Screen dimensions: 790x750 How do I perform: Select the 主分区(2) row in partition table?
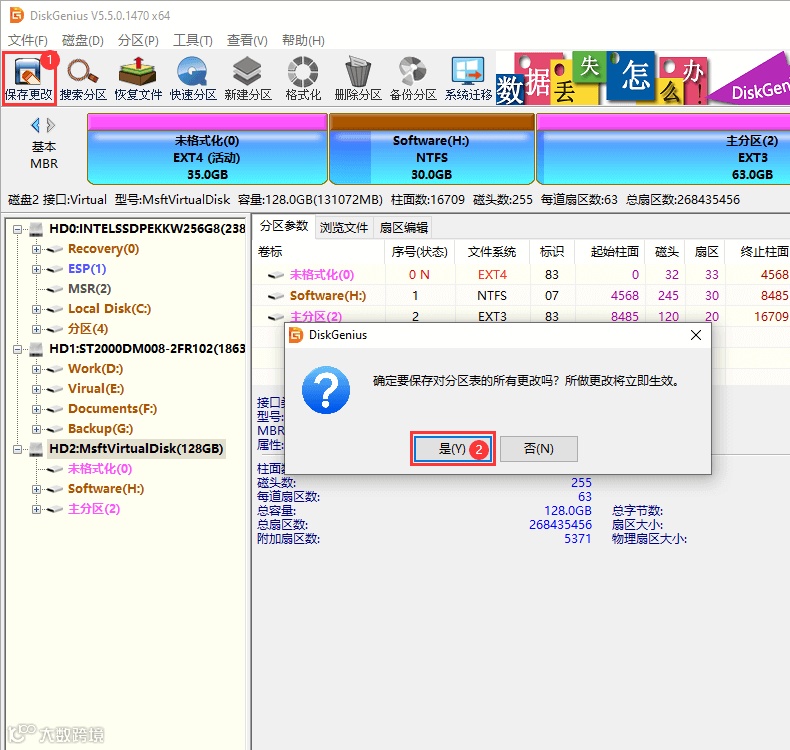pos(521,316)
